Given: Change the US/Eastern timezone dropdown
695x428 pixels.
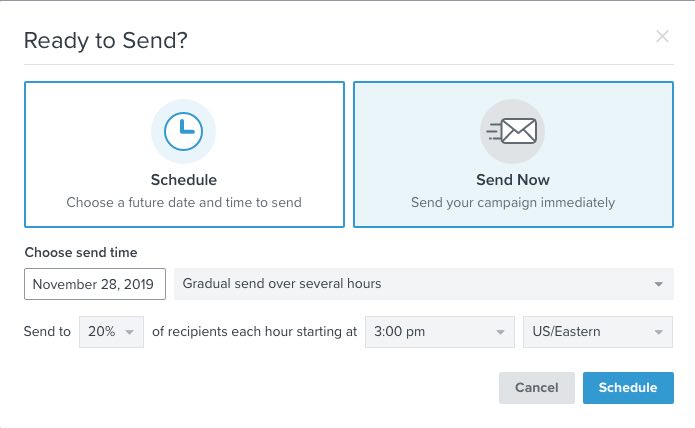Looking at the screenshot, I should tap(598, 332).
